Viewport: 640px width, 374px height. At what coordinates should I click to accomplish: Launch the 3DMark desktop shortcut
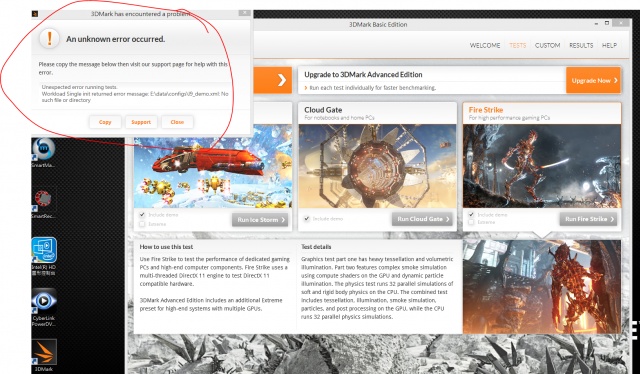[x=44, y=355]
